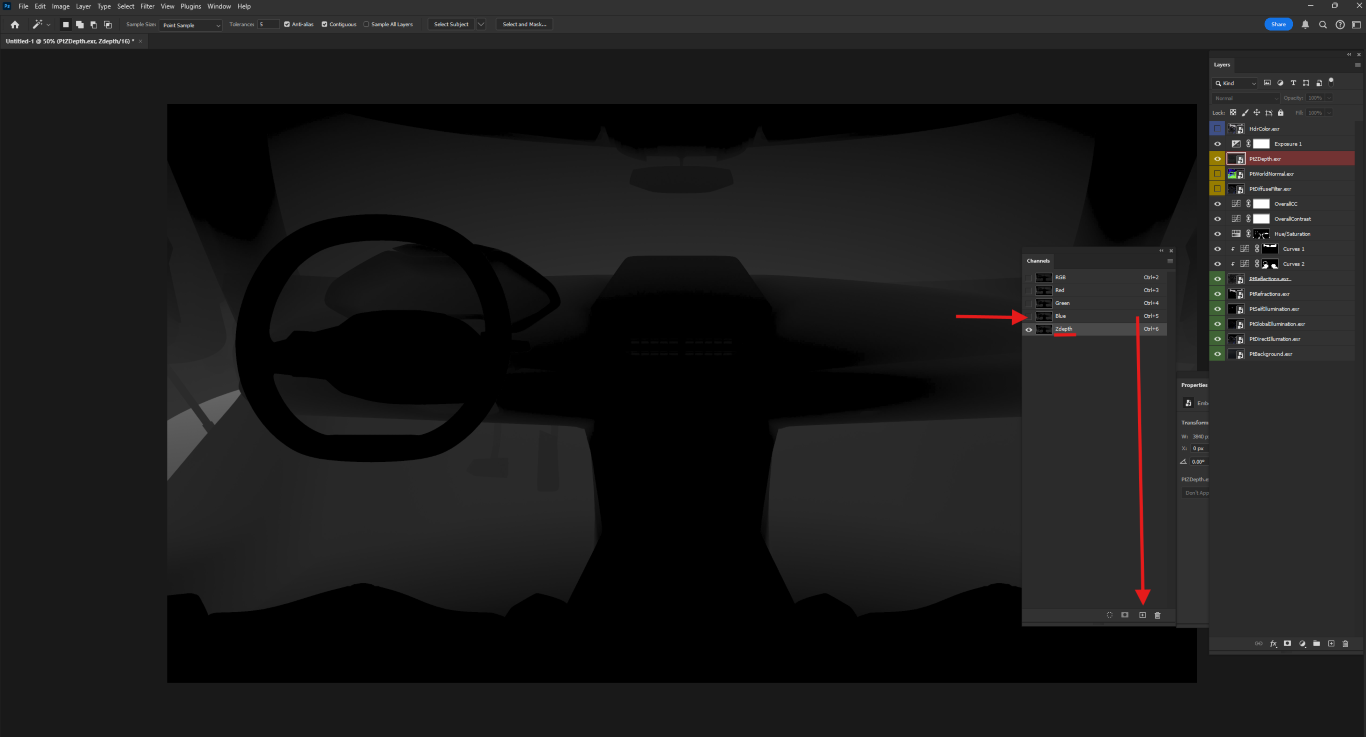Viewport: 1366px width, 737px height.
Task: Uncheck the Anti-alias checkbox
Action: 287,24
